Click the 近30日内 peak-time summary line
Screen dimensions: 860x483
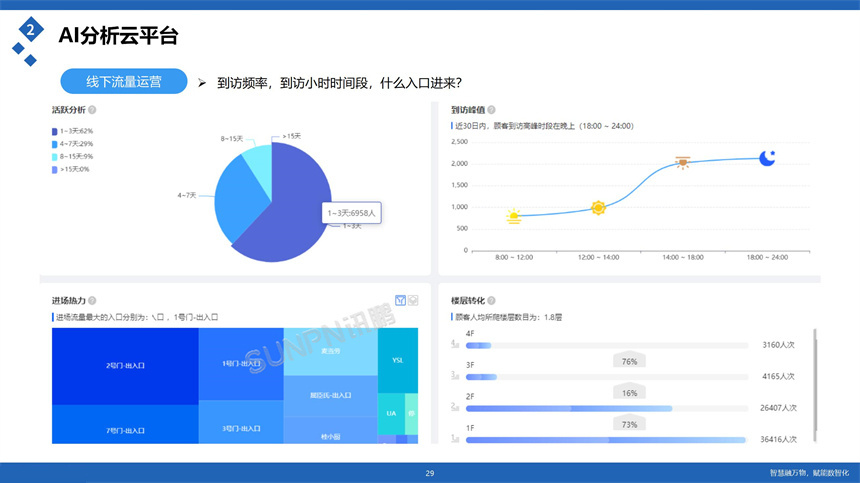pyautogui.click(x=544, y=126)
